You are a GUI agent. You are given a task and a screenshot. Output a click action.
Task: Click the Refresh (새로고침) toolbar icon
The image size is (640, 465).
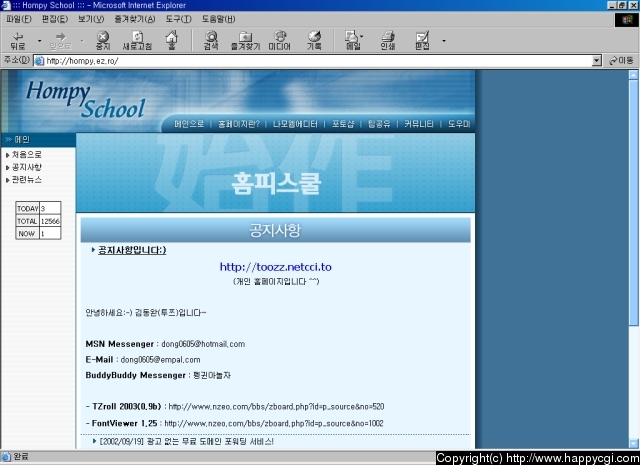[138, 40]
